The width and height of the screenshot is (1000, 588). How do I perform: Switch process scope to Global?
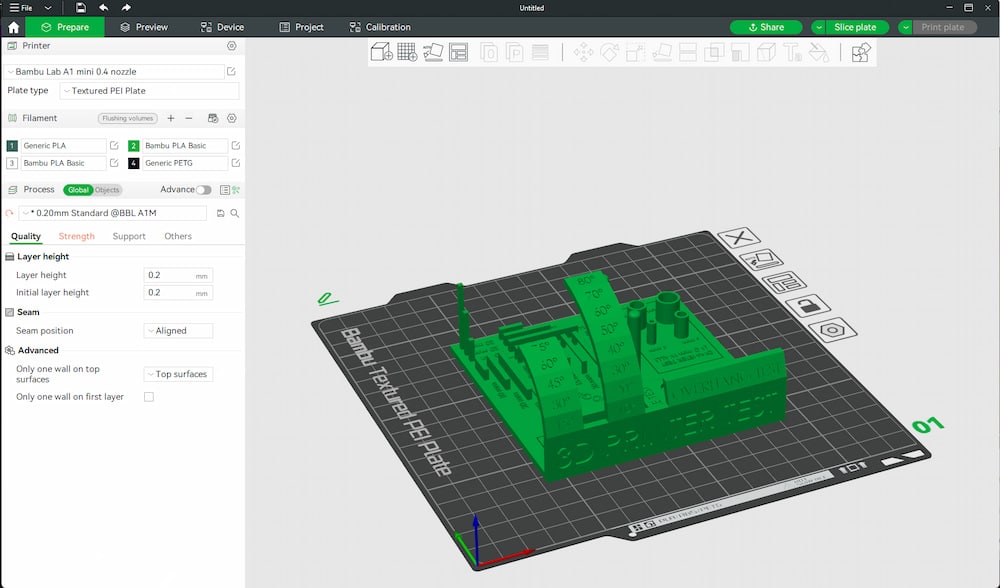(78, 189)
